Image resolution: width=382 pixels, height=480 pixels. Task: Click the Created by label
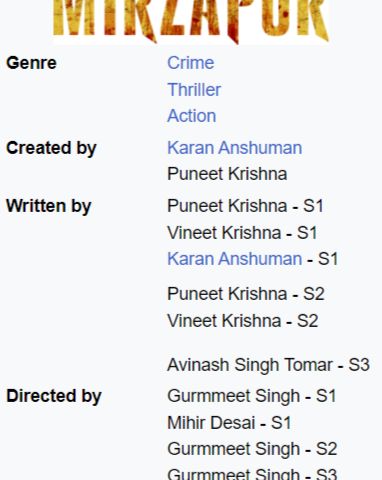click(51, 148)
